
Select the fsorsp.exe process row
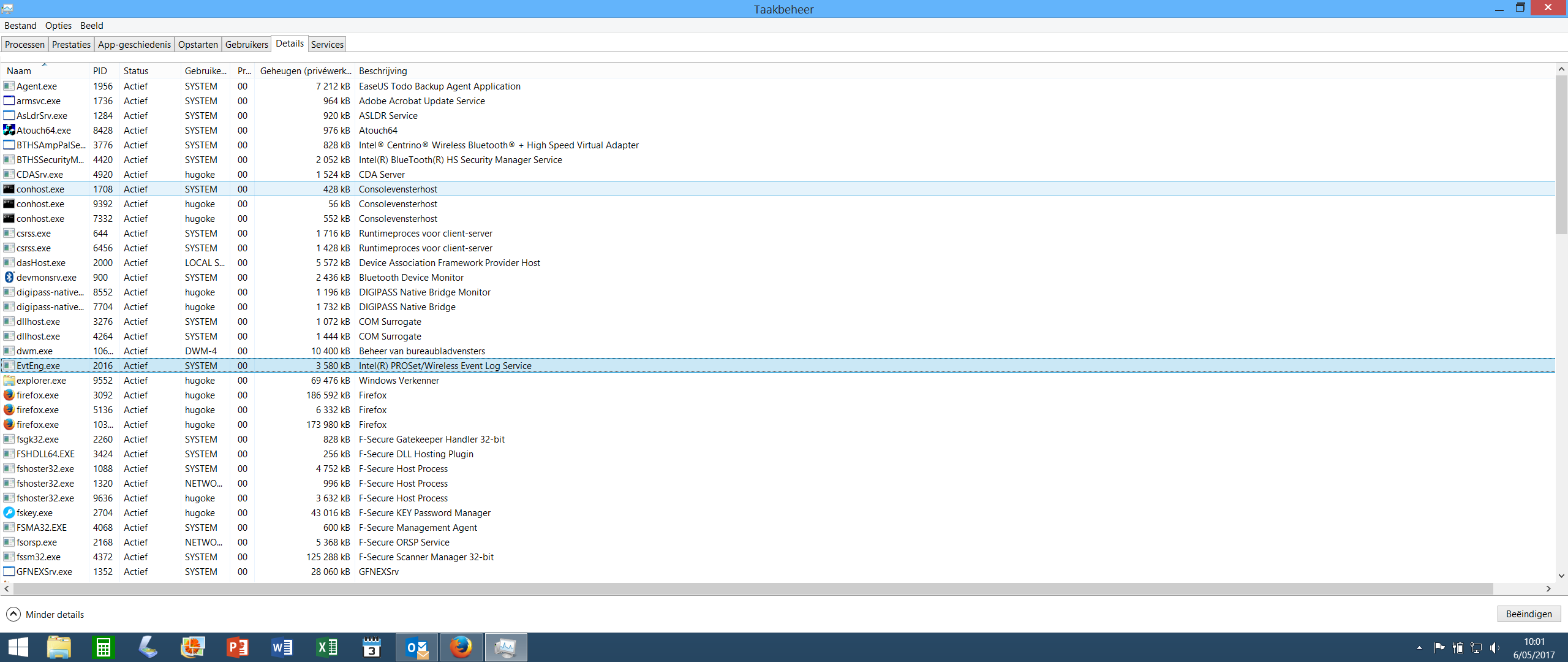pyautogui.click(x=778, y=542)
